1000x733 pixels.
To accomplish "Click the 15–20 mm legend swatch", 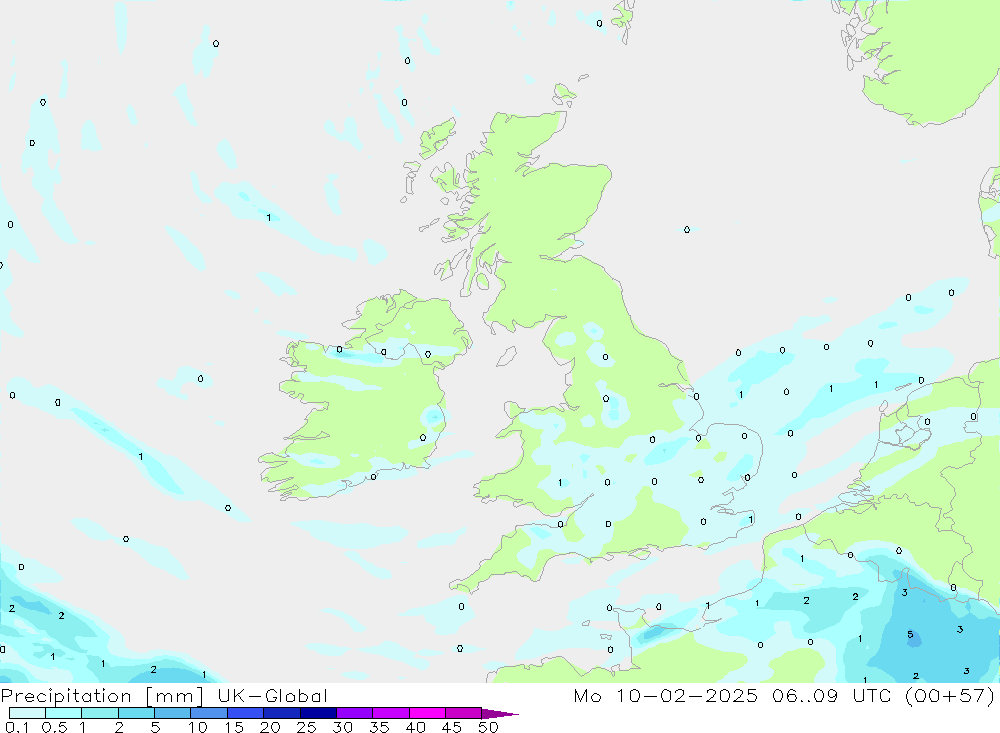I will pyautogui.click(x=246, y=713).
